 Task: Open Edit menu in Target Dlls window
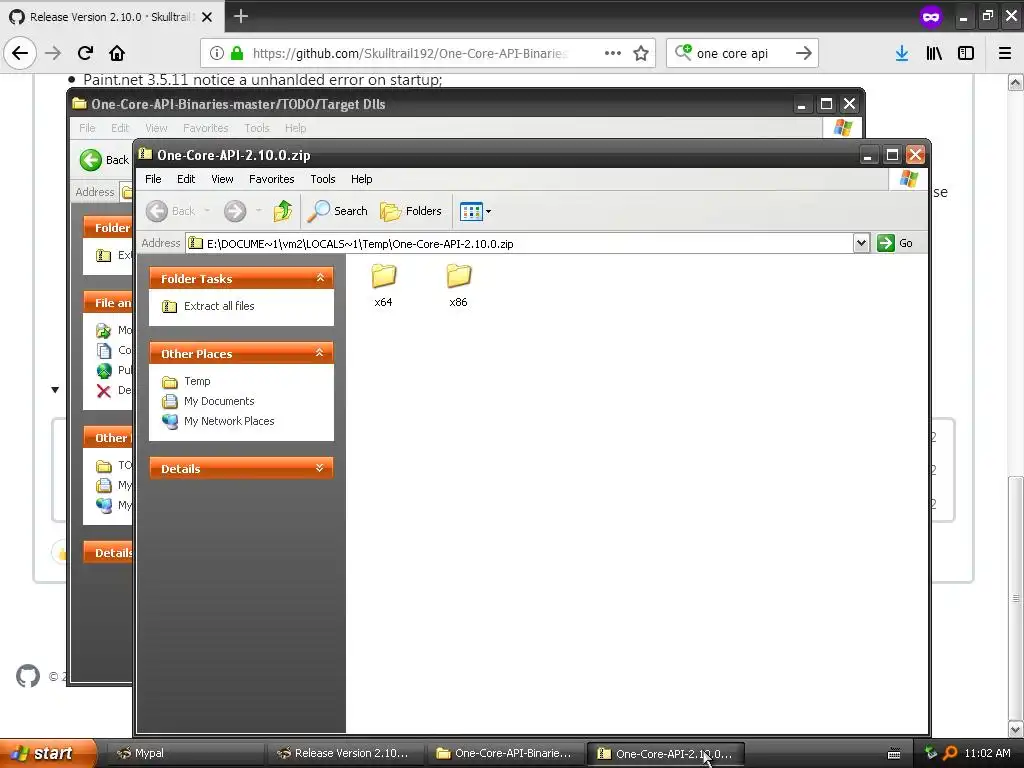click(x=120, y=128)
